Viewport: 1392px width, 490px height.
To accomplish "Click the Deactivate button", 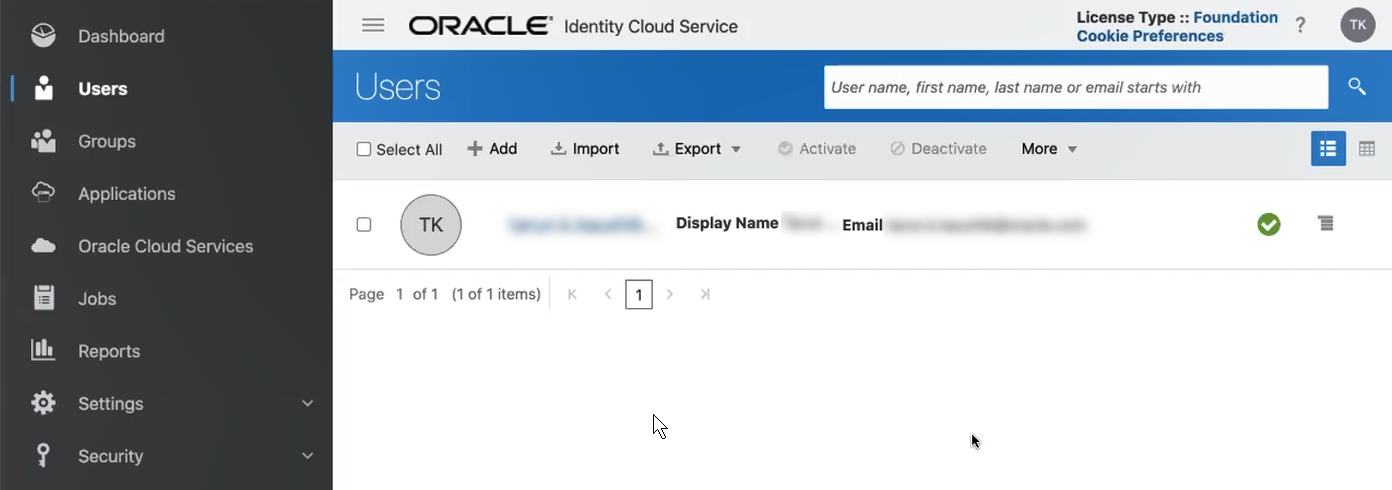I will [938, 149].
